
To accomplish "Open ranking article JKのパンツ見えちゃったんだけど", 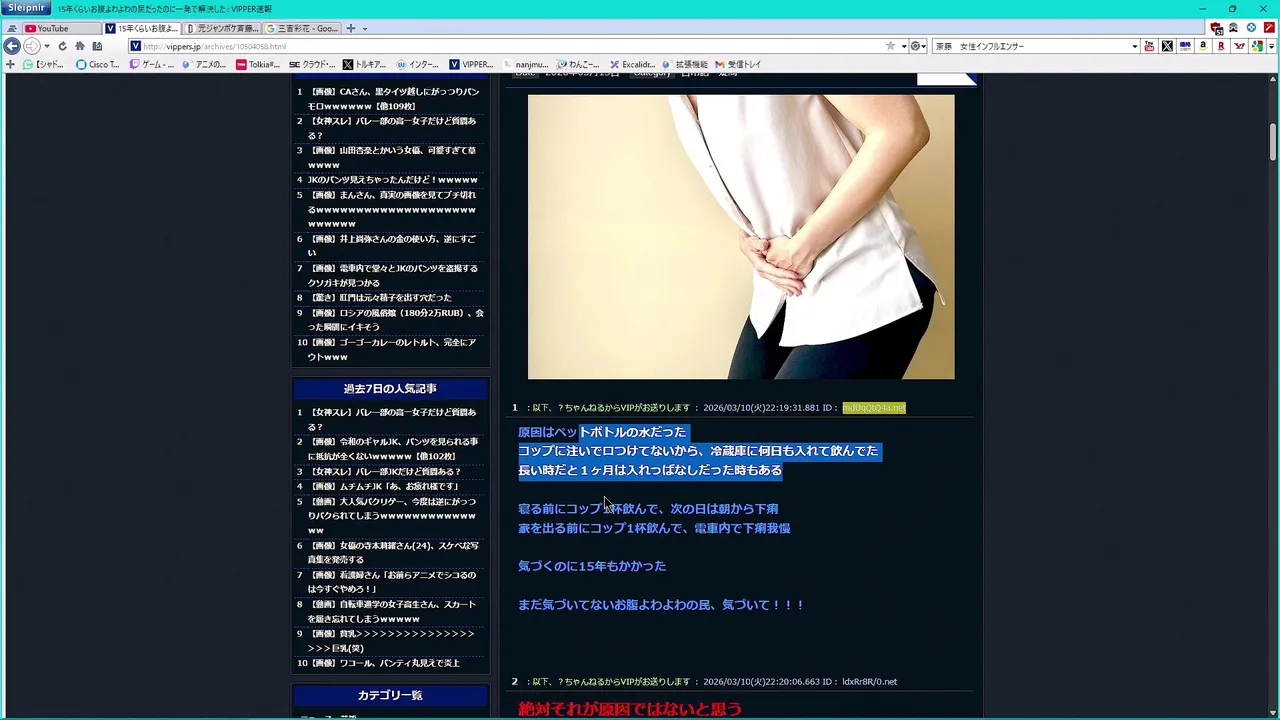I will 392,180.
